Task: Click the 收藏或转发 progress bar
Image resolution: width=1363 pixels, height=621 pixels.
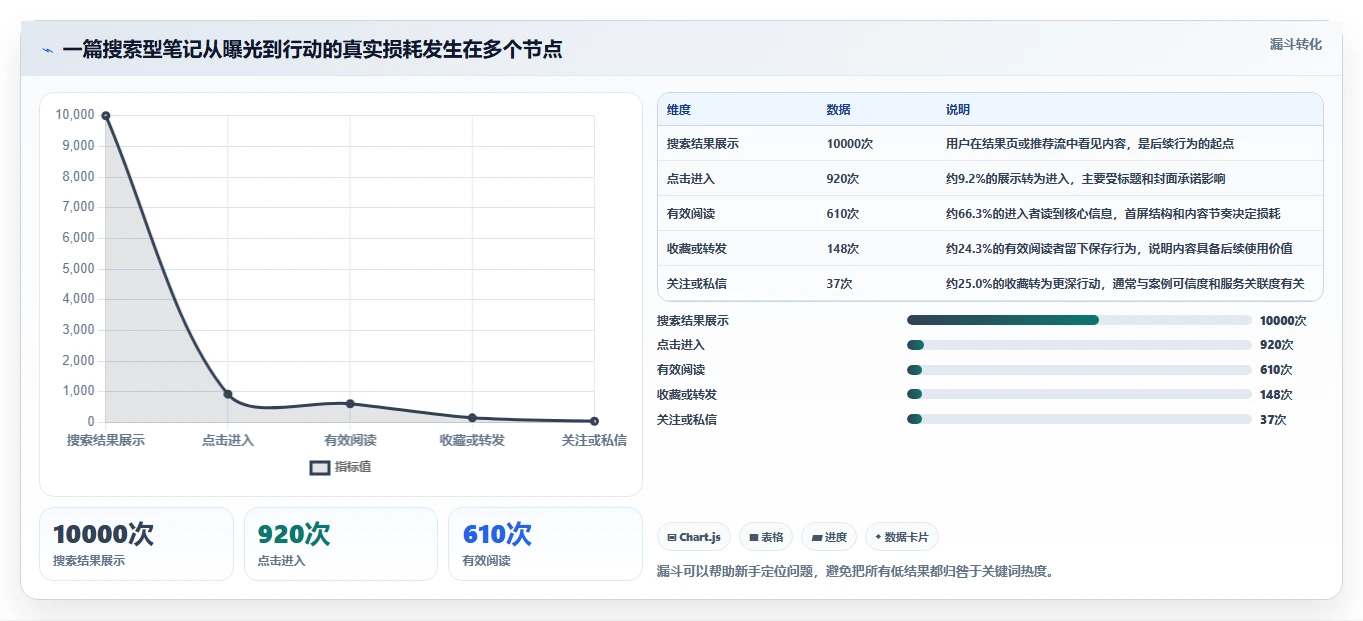Action: [1079, 395]
